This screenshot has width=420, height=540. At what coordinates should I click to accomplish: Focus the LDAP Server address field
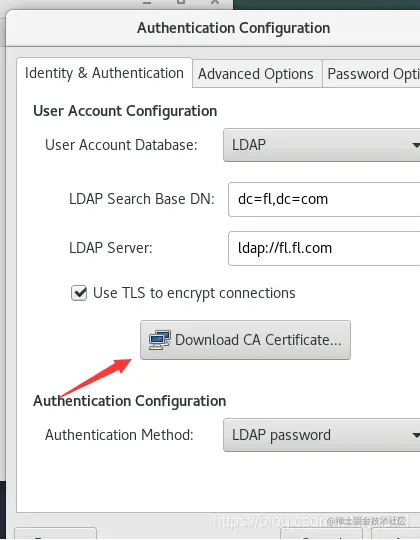pyautogui.click(x=324, y=248)
